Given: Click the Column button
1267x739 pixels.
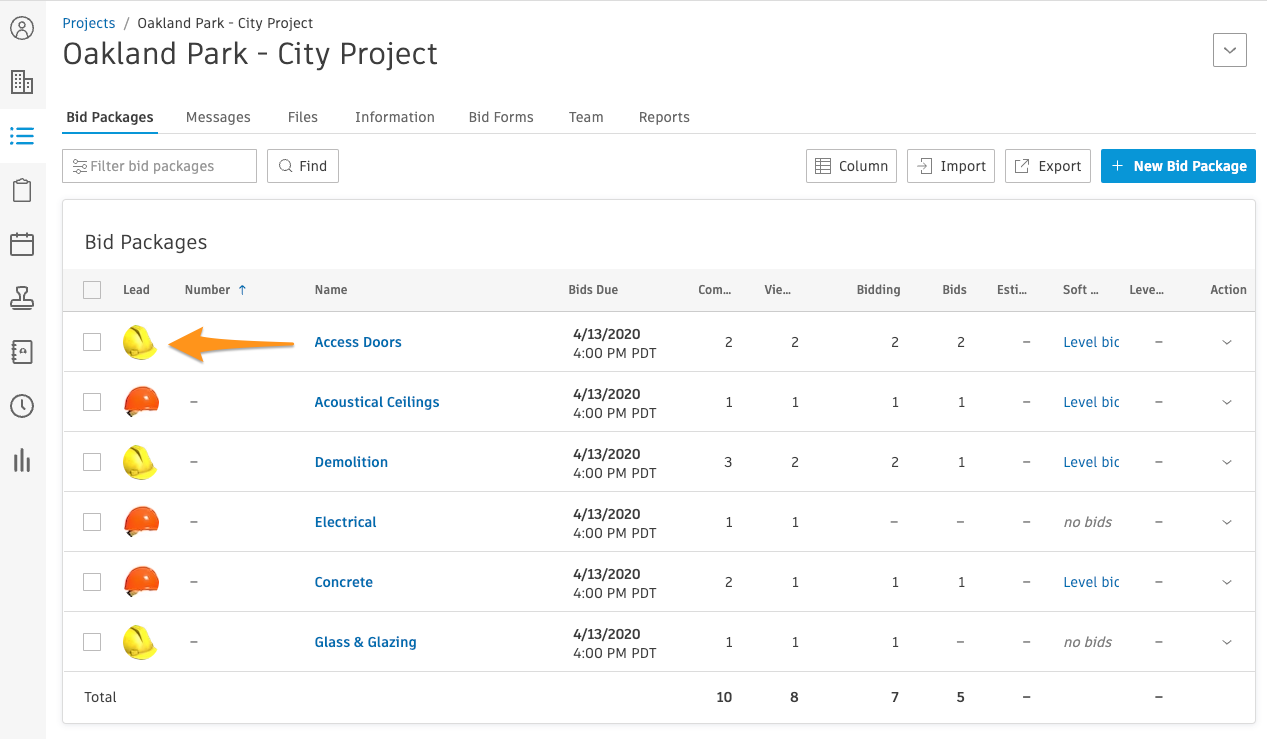Looking at the screenshot, I should pyautogui.click(x=851, y=166).
